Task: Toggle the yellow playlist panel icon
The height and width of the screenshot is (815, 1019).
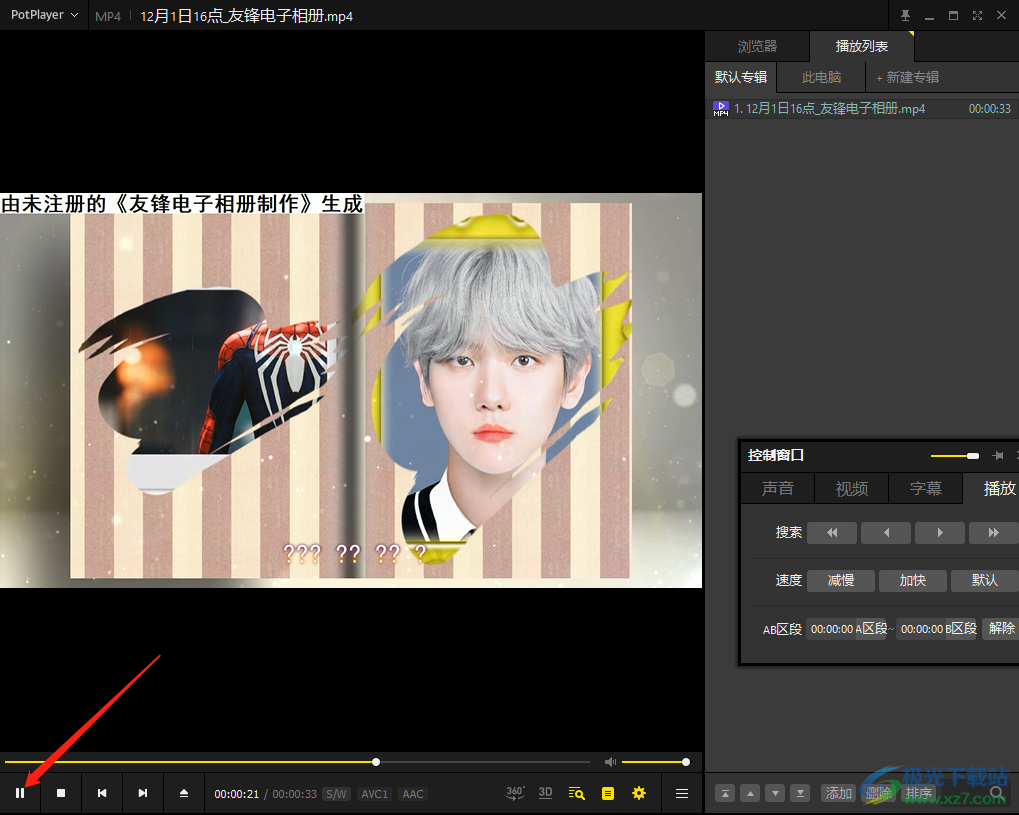Action: pos(608,794)
